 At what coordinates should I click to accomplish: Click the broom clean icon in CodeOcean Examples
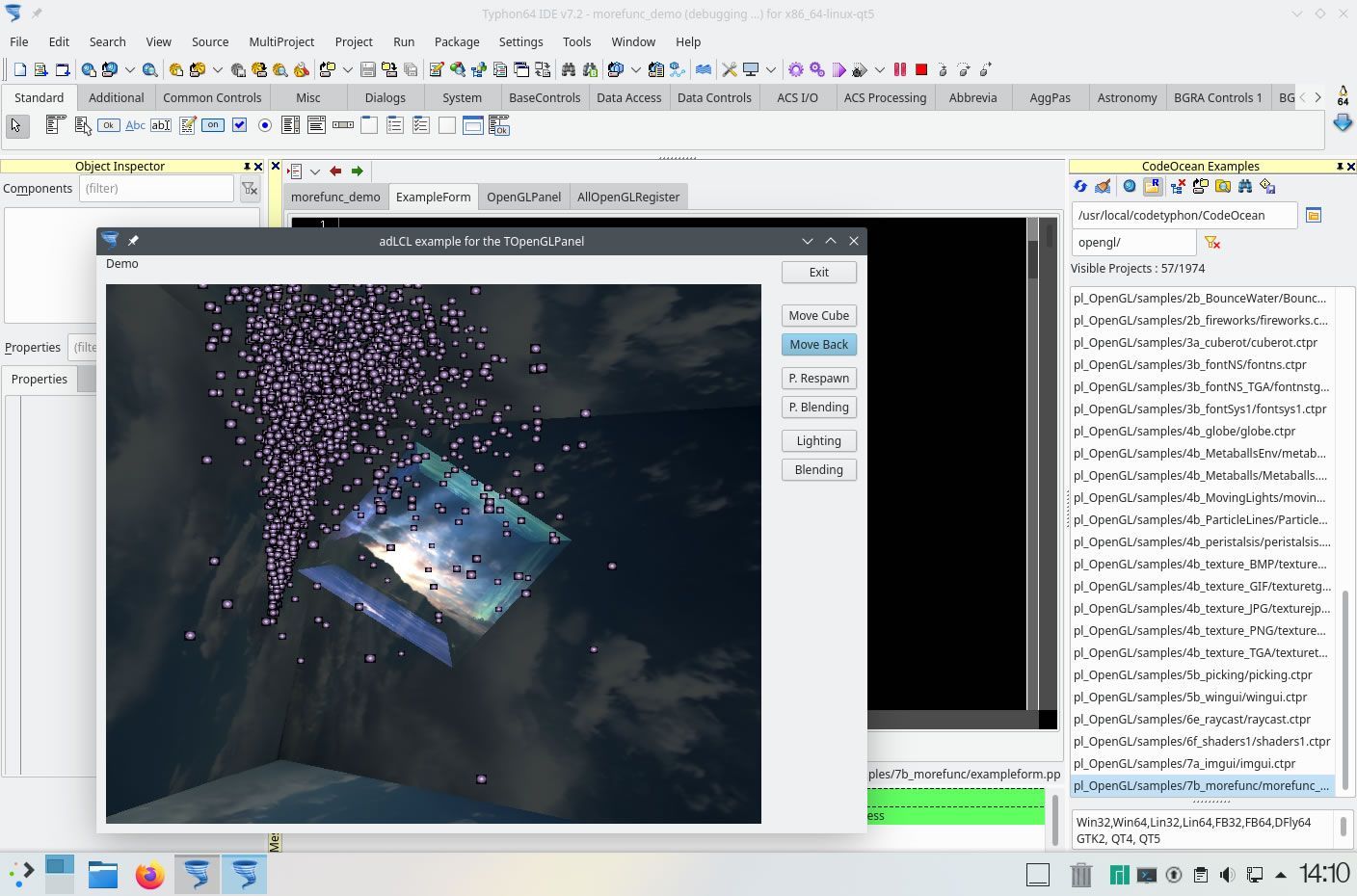pyautogui.click(x=1104, y=186)
